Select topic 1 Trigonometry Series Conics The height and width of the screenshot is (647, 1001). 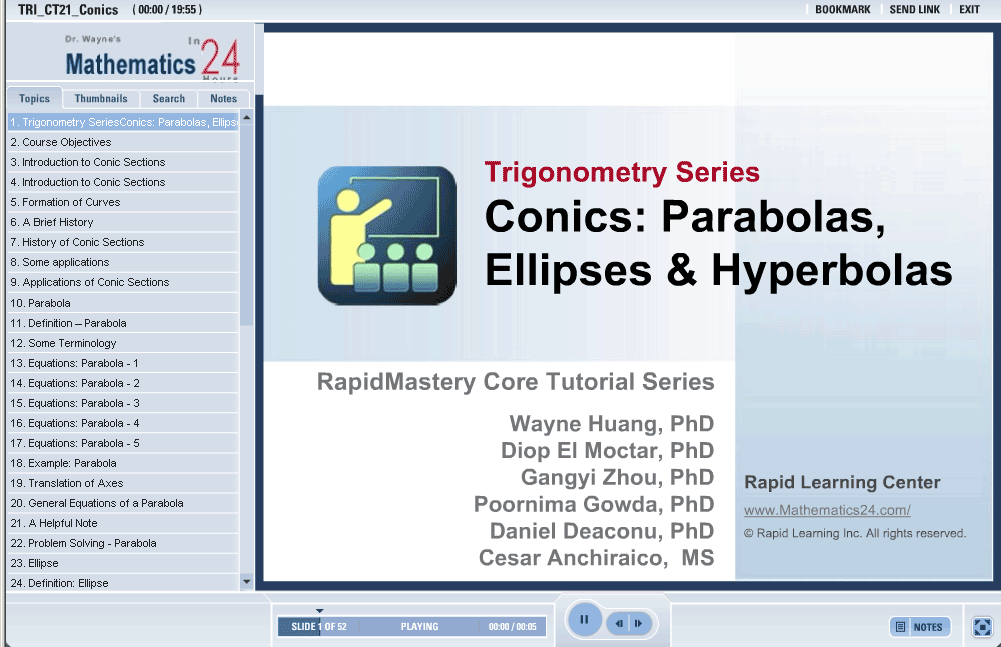click(123, 122)
